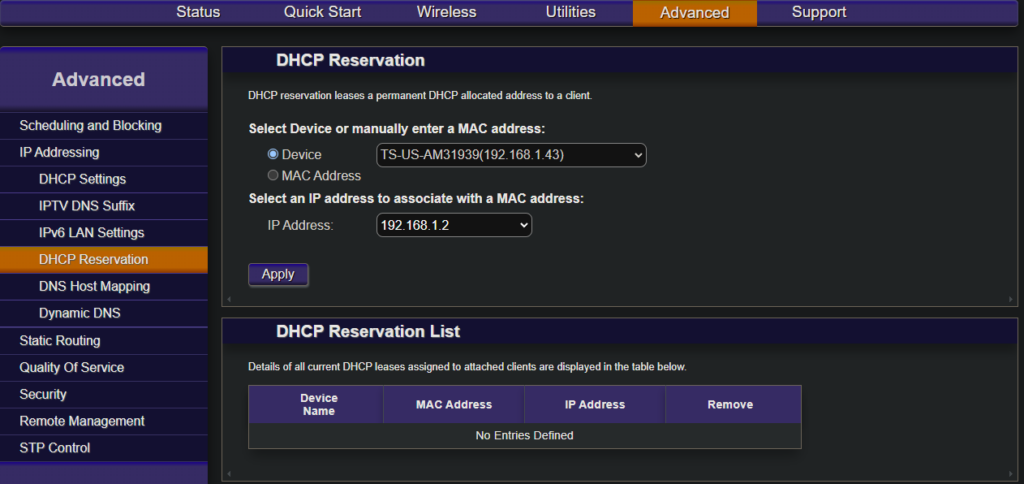Open Dynamic DNS settings
This screenshot has width=1024, height=484.
79,314
